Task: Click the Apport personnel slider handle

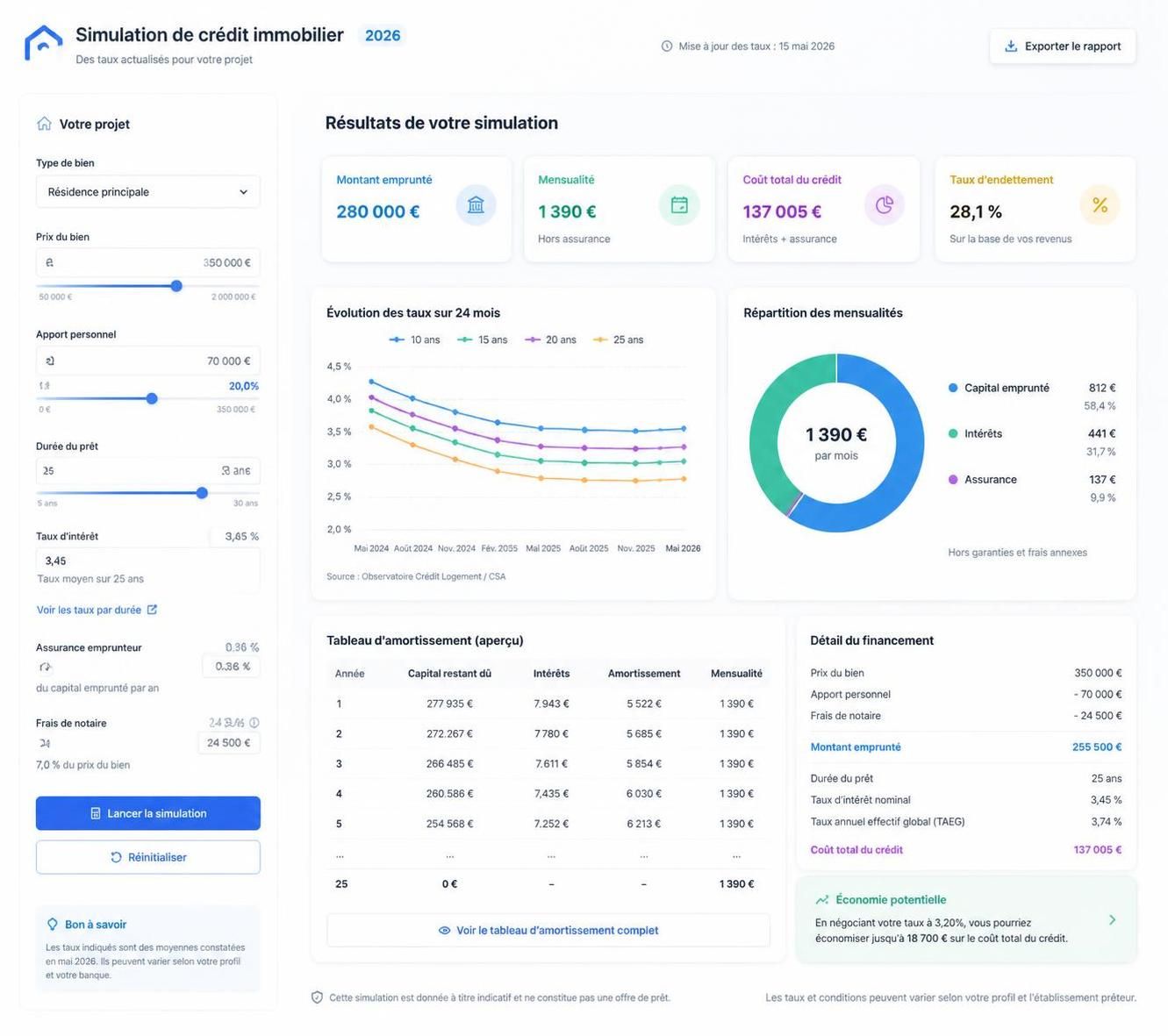Action: [x=152, y=398]
